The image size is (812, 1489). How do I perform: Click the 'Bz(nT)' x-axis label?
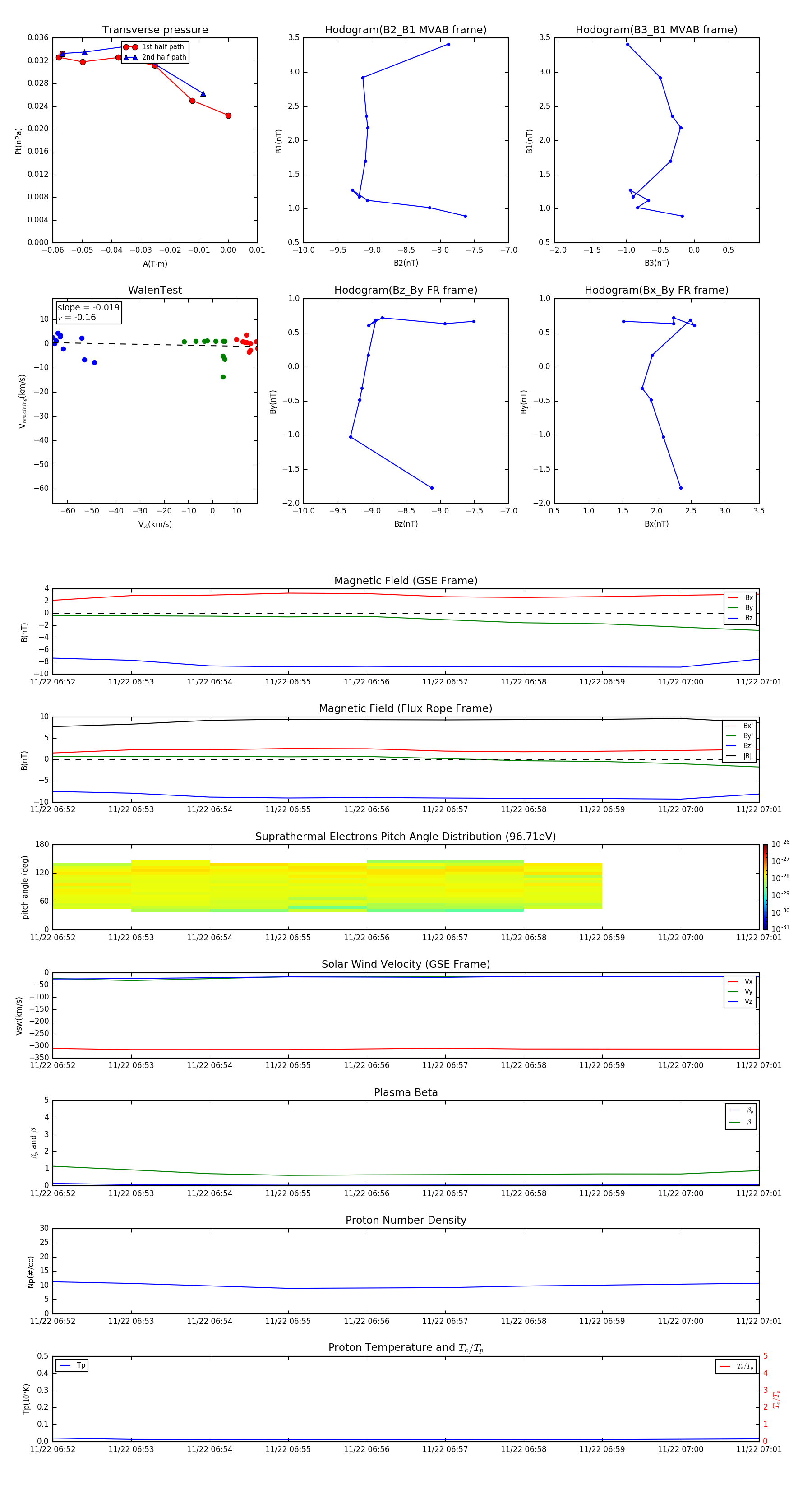pyautogui.click(x=406, y=524)
